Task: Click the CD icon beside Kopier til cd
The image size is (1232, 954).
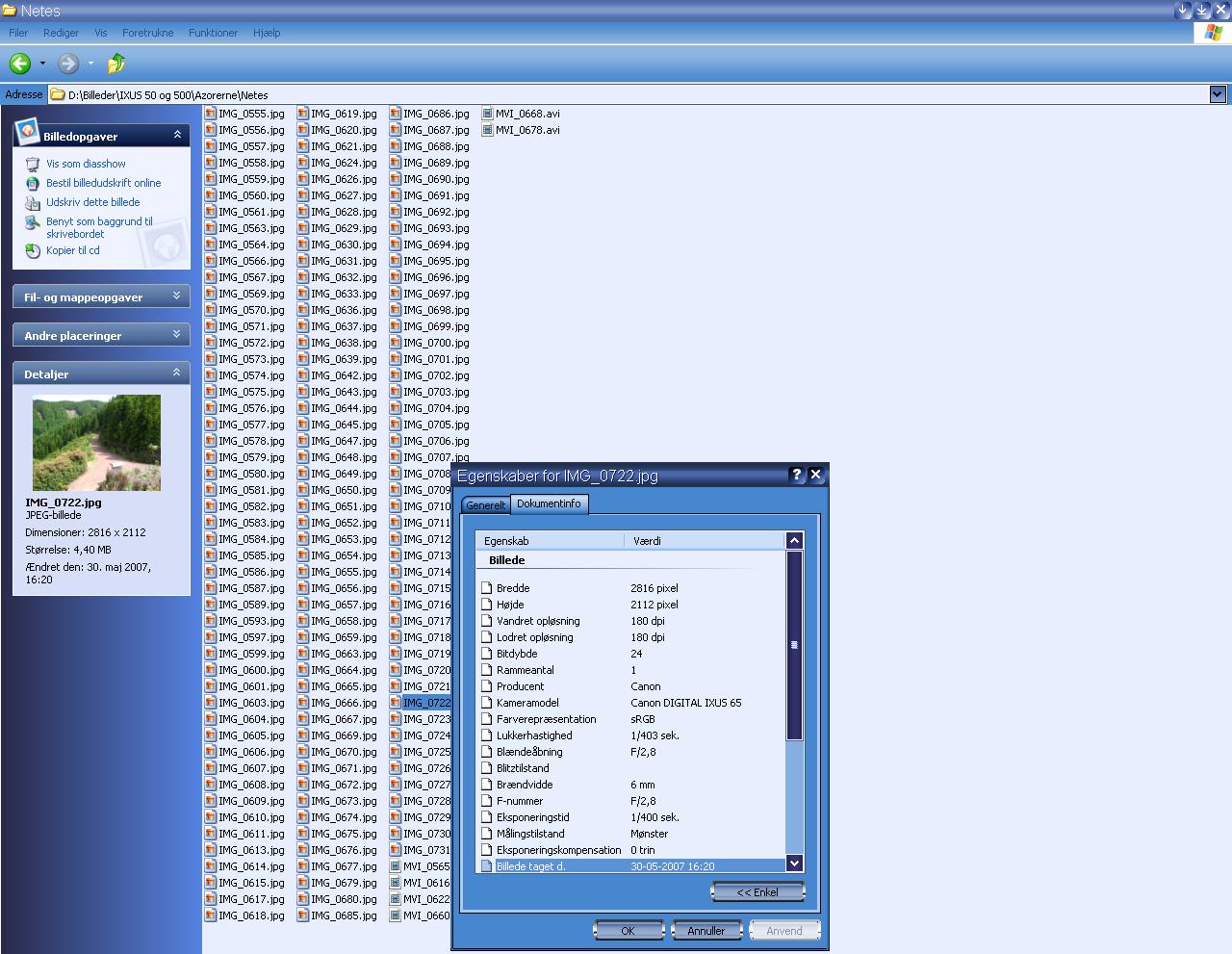Action: pyautogui.click(x=33, y=250)
